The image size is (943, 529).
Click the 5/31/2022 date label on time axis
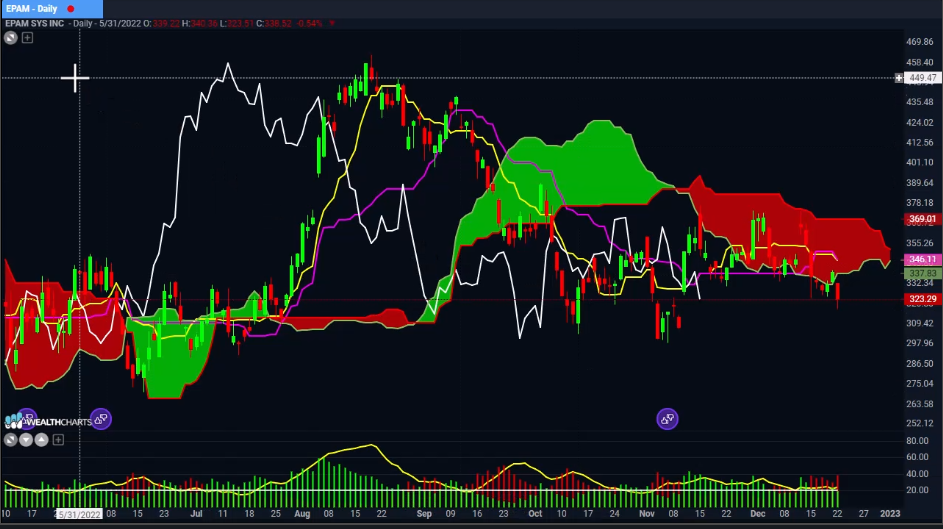point(78,515)
